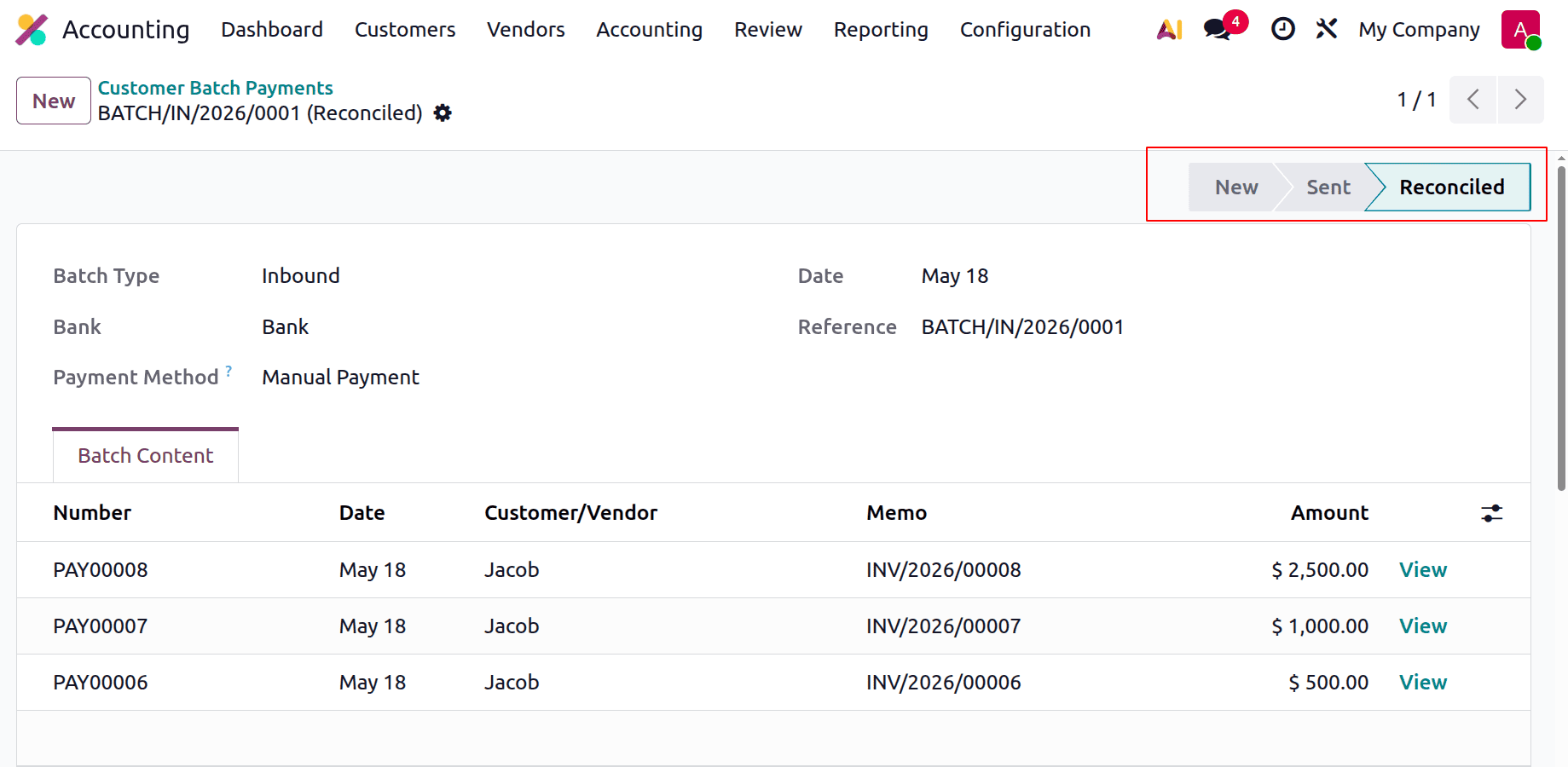Click the Bank journal value

coord(285,327)
